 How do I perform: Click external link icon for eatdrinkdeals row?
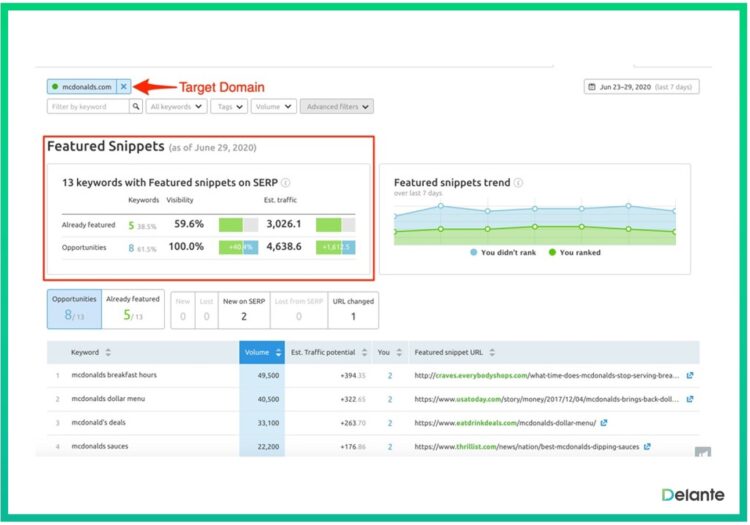click(604, 423)
